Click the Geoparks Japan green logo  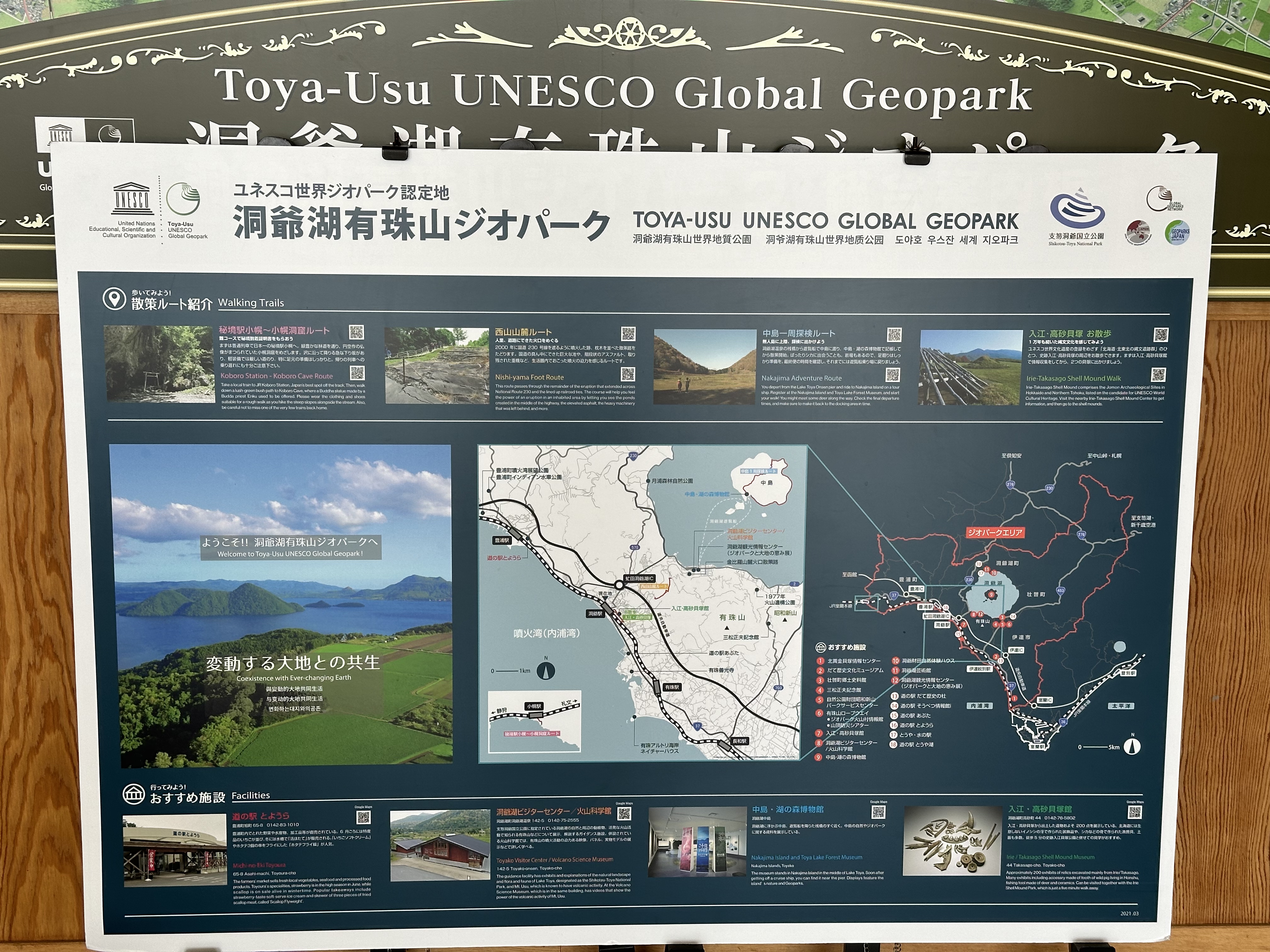[x=1176, y=233]
